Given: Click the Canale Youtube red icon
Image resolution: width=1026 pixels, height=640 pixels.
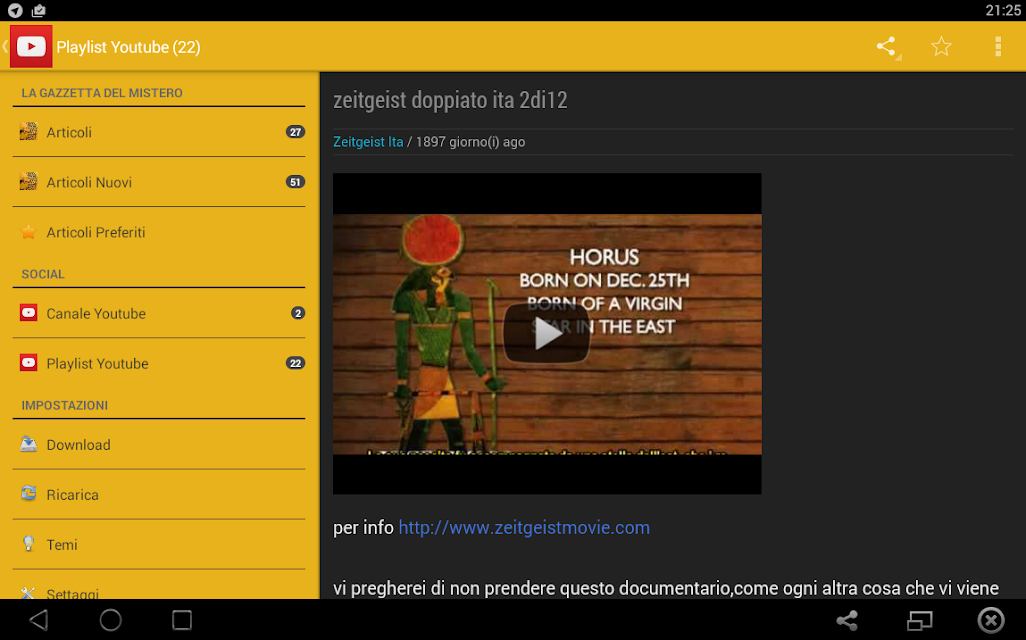Looking at the screenshot, I should [28, 313].
